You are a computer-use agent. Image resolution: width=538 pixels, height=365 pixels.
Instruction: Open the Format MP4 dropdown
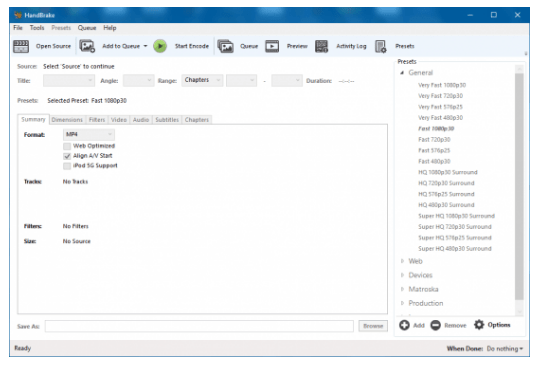89,134
